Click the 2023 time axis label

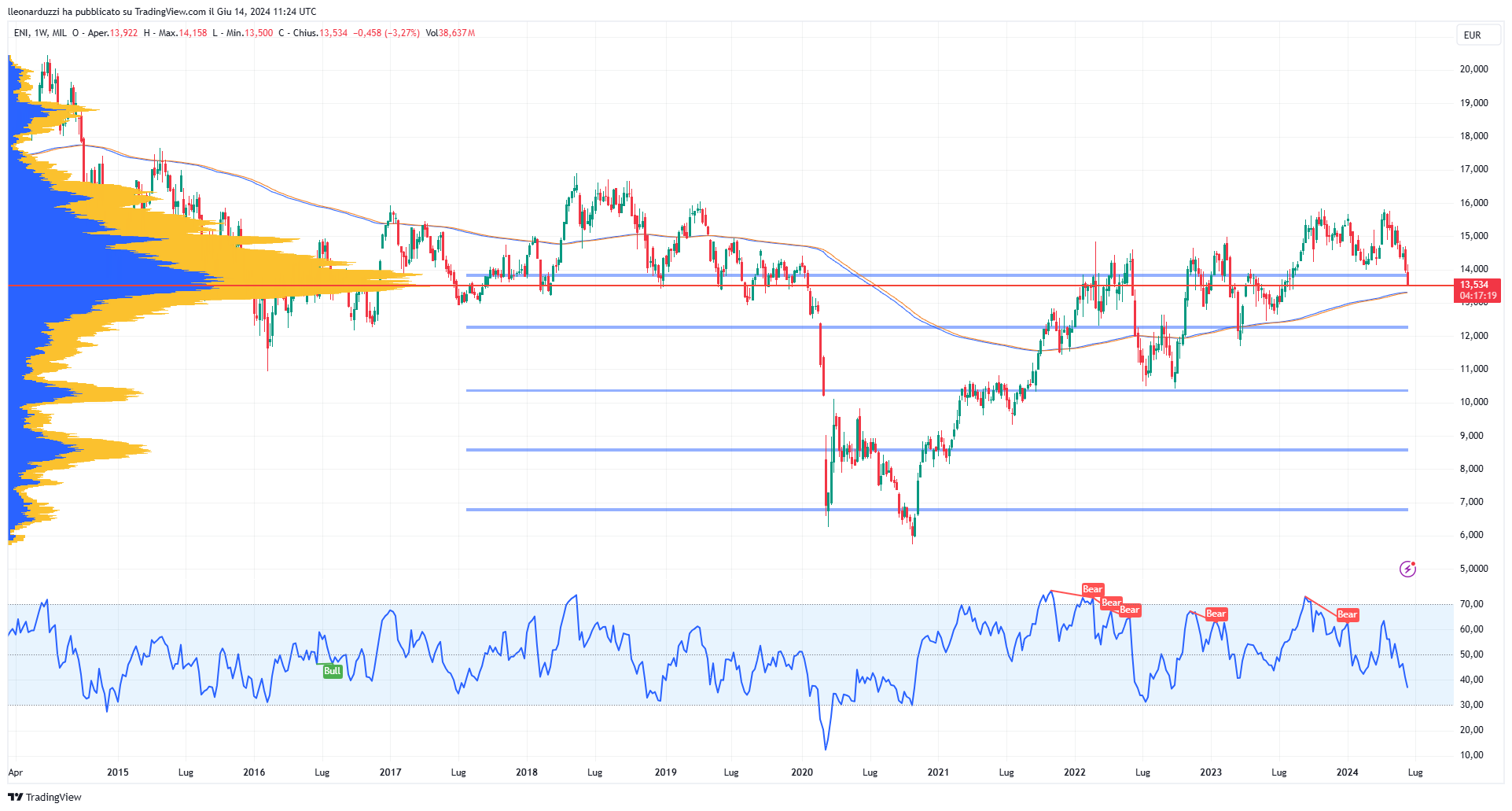[x=1211, y=772]
